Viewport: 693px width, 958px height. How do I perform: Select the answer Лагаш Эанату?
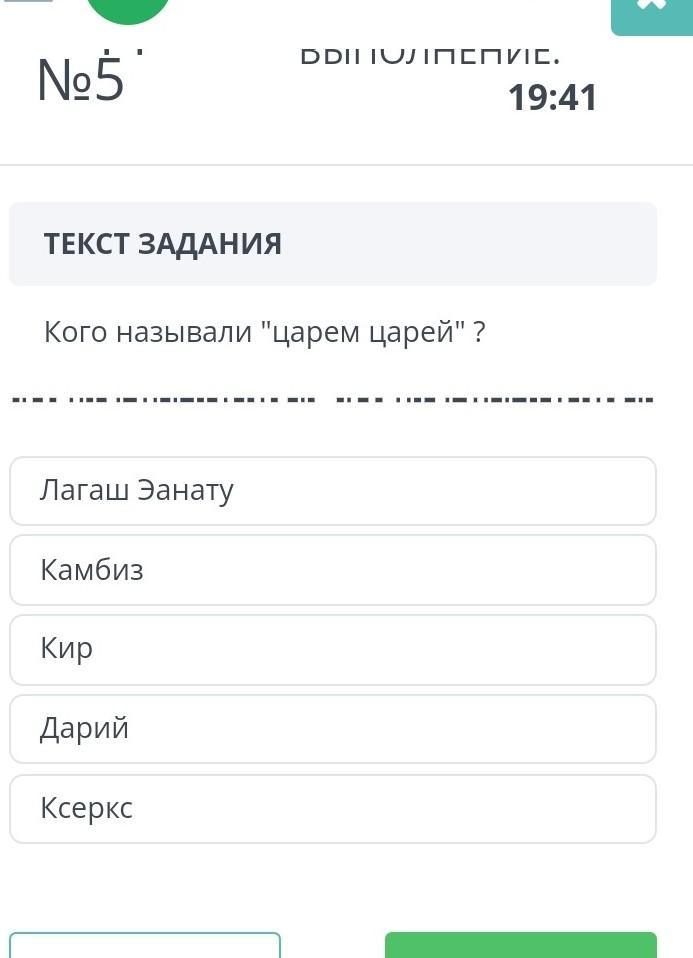point(333,491)
